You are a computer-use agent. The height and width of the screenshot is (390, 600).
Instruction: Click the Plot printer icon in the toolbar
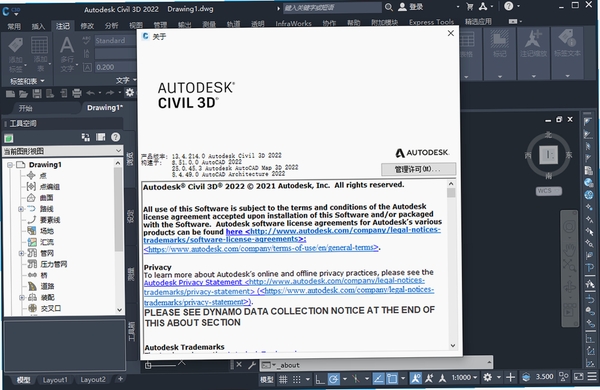[x=77, y=93]
